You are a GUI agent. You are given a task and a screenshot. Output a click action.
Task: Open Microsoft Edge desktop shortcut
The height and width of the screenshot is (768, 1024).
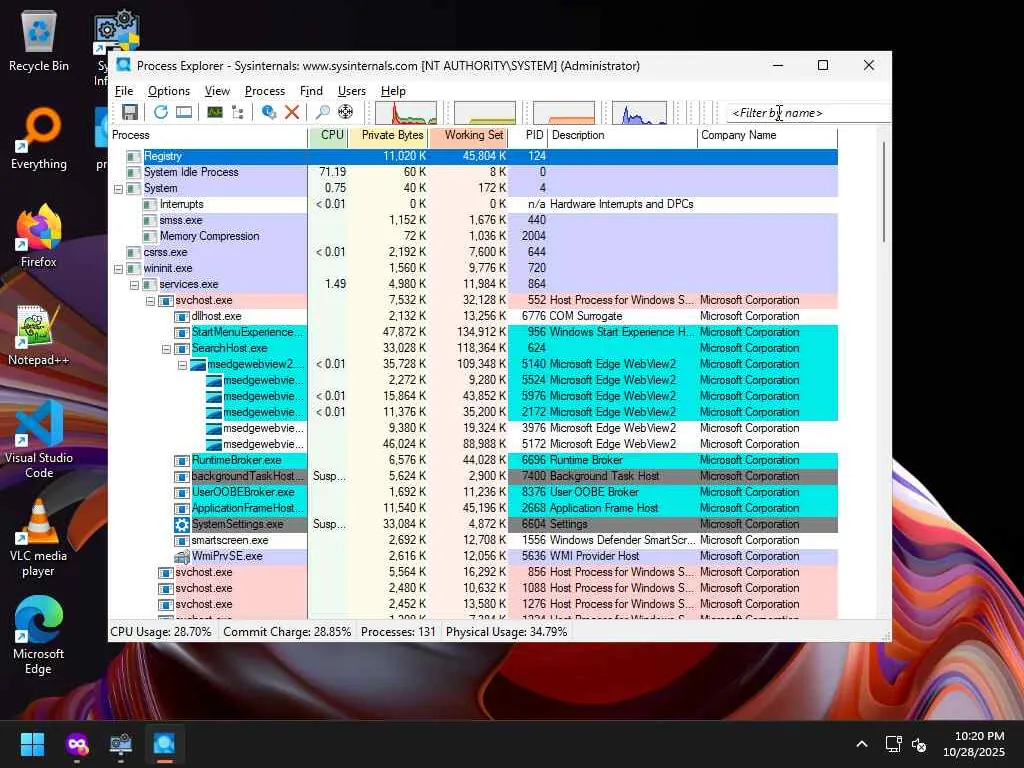39,635
